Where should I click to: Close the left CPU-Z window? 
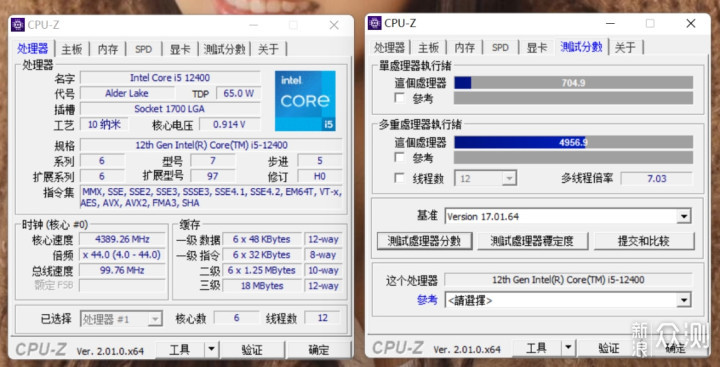(x=334, y=25)
